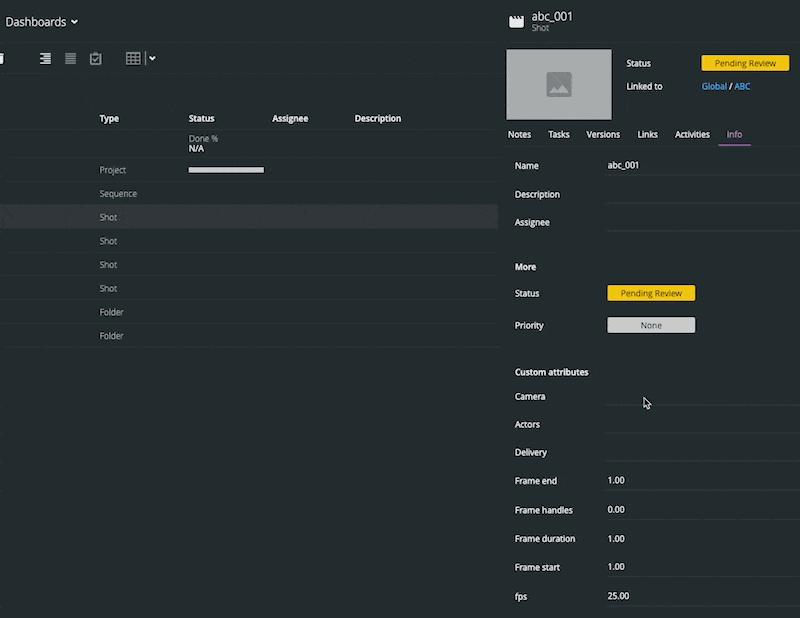The height and width of the screenshot is (618, 800).
Task: Switch to the Versions tab
Action: [x=603, y=134]
